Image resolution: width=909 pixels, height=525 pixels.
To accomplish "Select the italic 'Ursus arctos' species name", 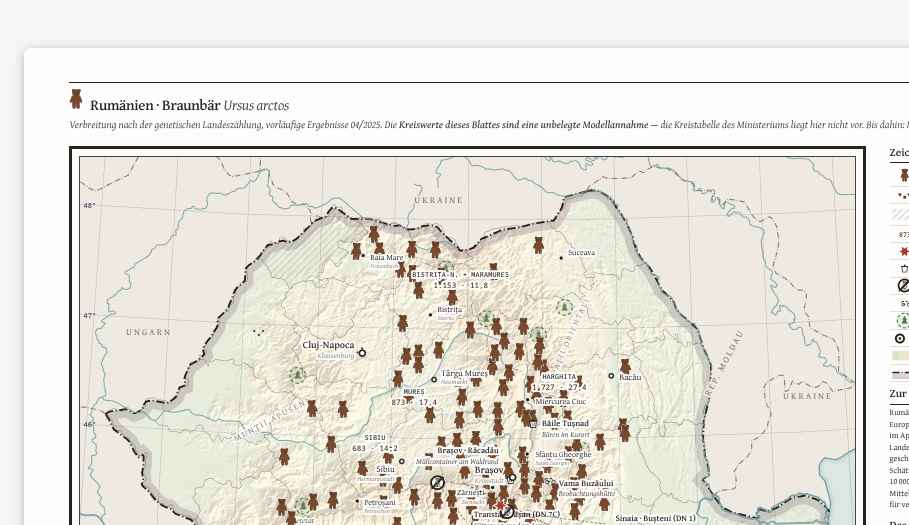I will click(x=256, y=105).
